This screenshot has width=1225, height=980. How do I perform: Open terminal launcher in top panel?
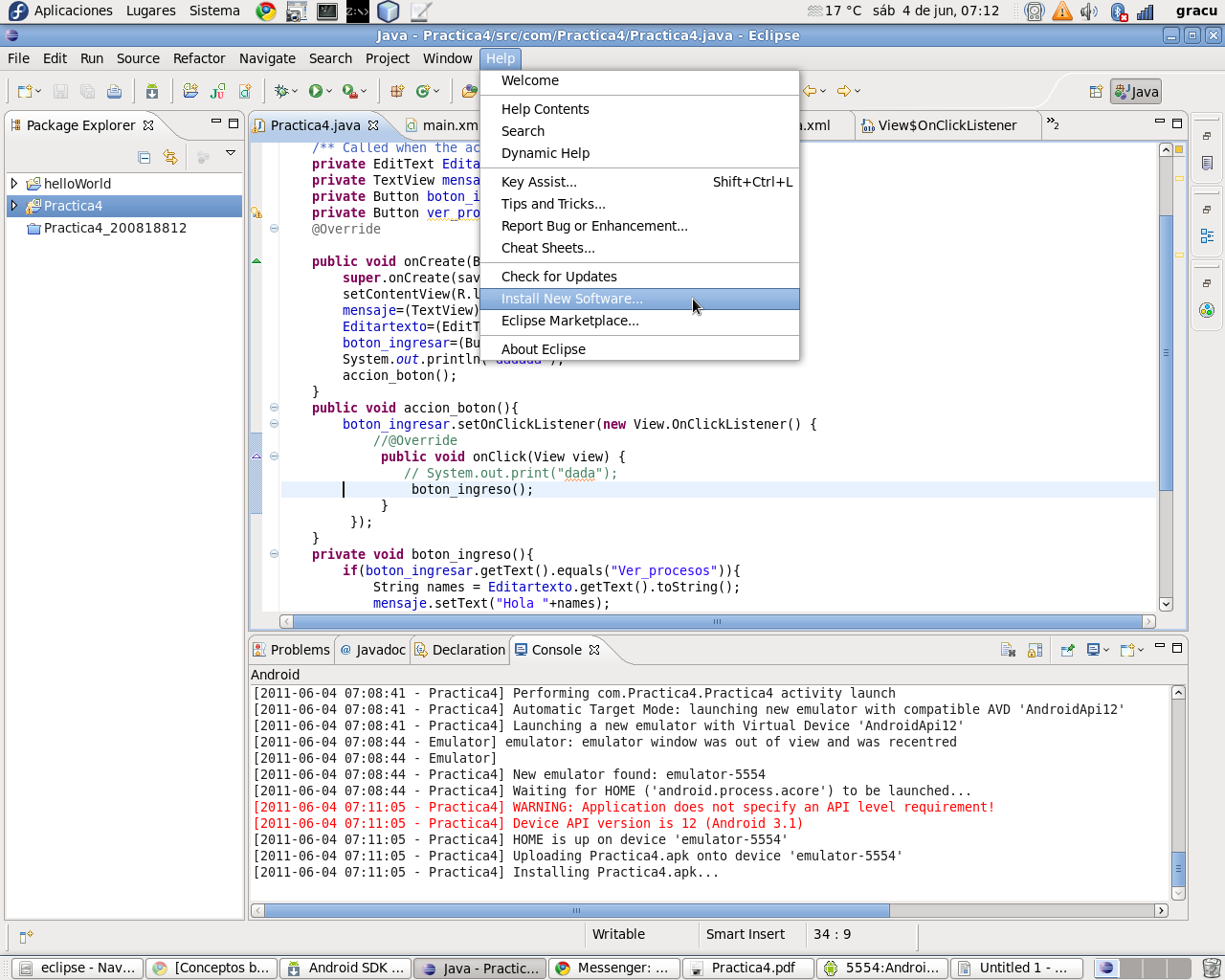(327, 11)
